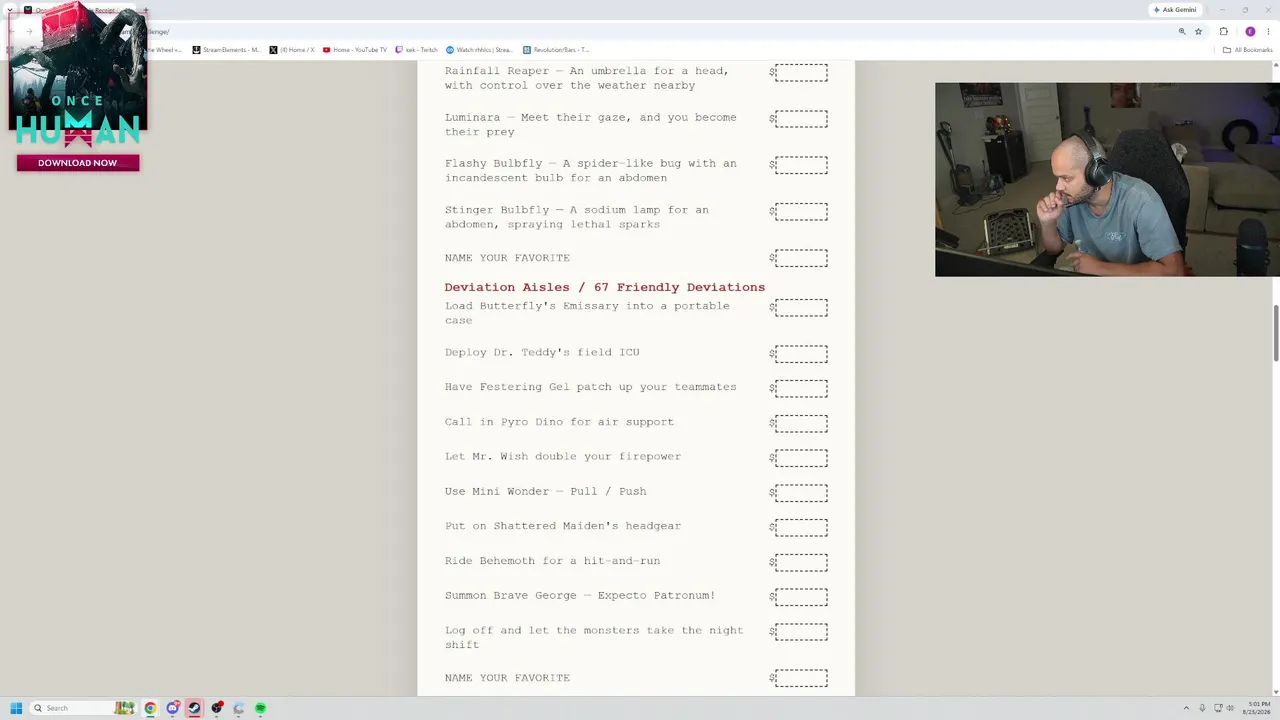Open the new tab plus button

tap(145, 10)
